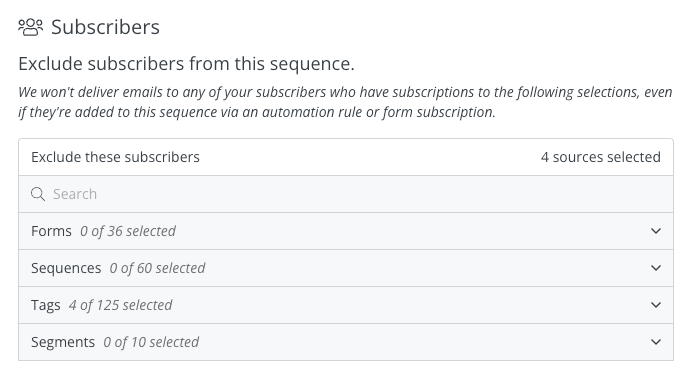Click the Tags row chevron icon
698x381 pixels.
[x=656, y=305]
